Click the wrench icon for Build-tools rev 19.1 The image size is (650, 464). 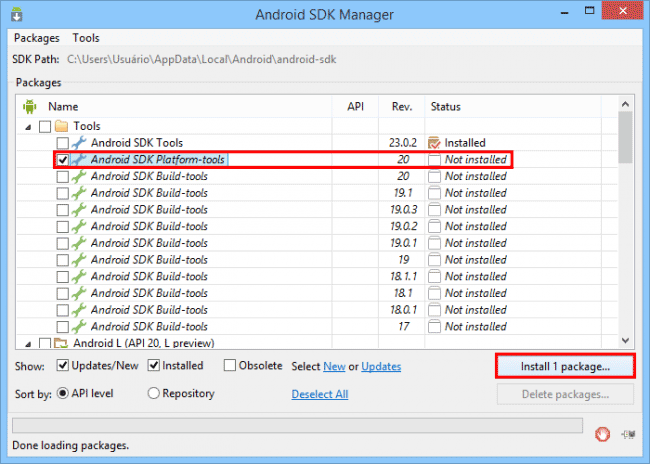79,193
